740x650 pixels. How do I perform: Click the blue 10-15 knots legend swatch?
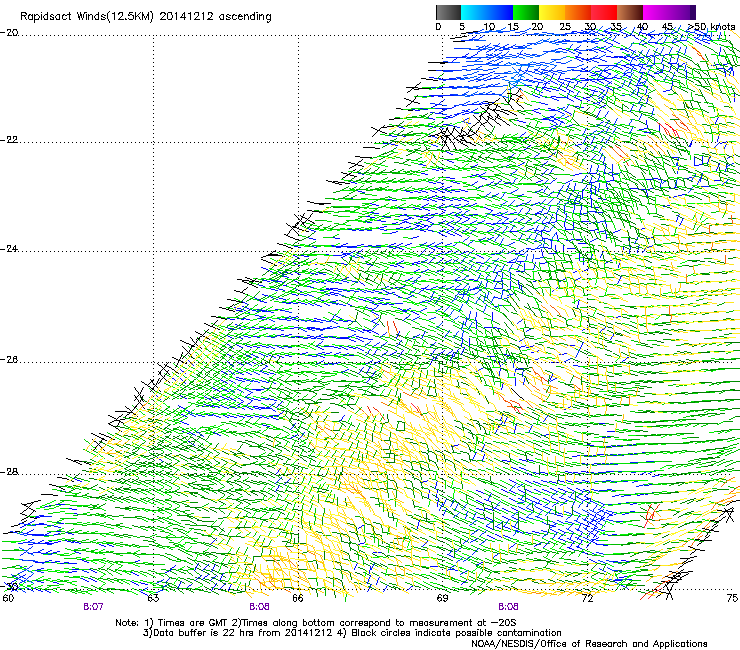tap(500, 12)
